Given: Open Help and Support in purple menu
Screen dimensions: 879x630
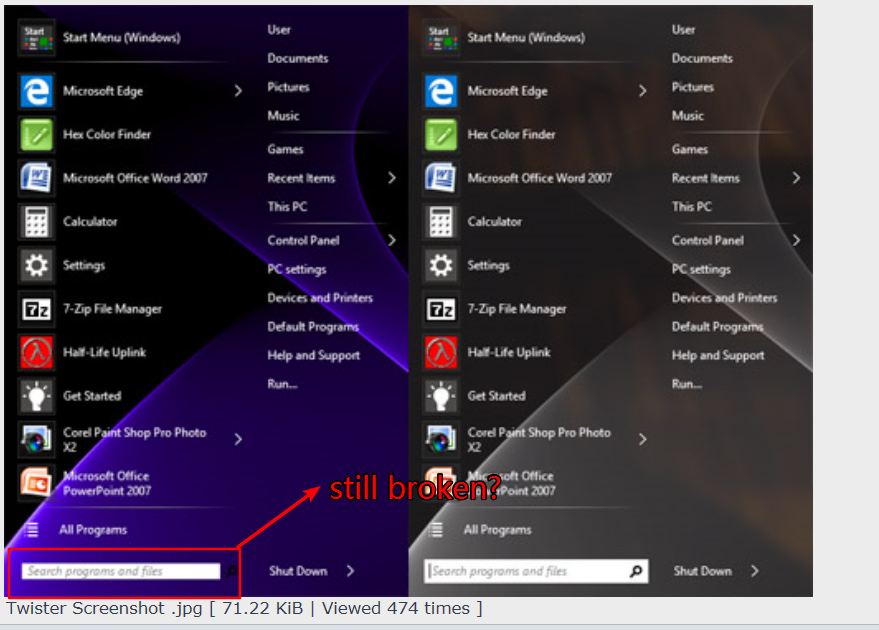Looking at the screenshot, I should pyautogui.click(x=313, y=355).
